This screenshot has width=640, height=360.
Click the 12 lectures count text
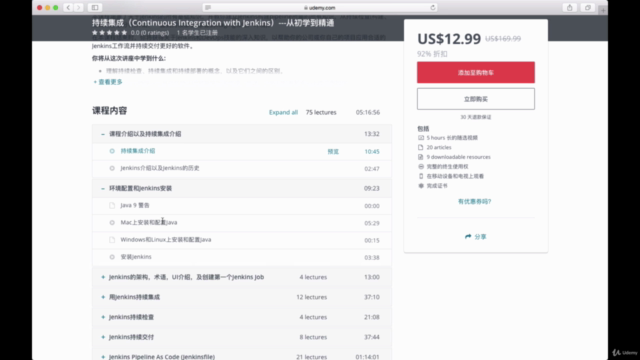(311, 297)
